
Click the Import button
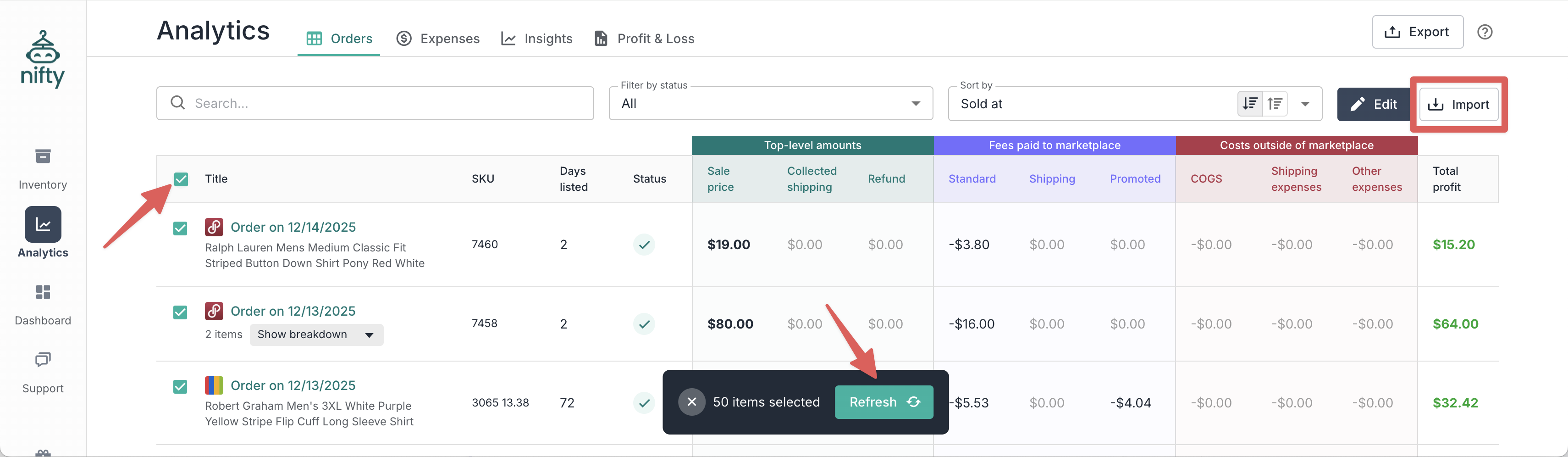click(x=1458, y=104)
